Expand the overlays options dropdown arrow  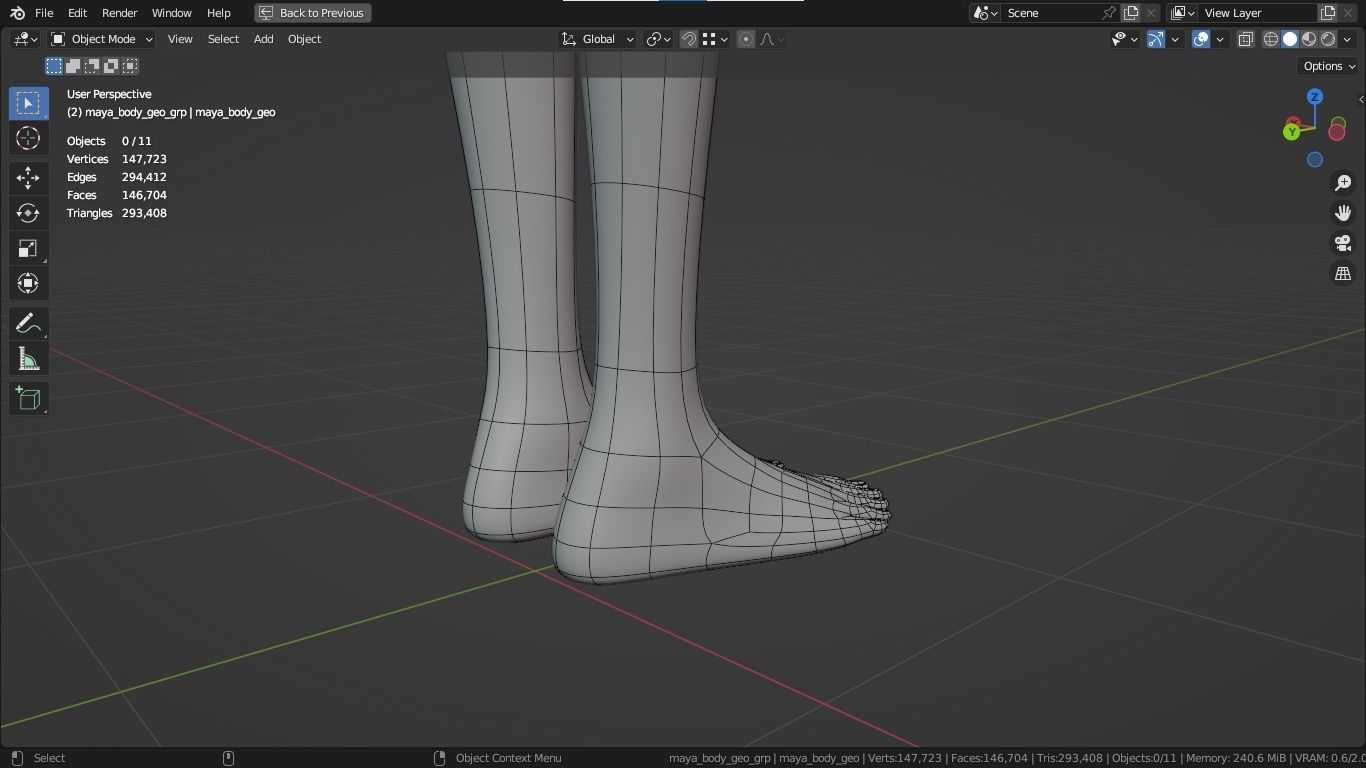point(1220,39)
